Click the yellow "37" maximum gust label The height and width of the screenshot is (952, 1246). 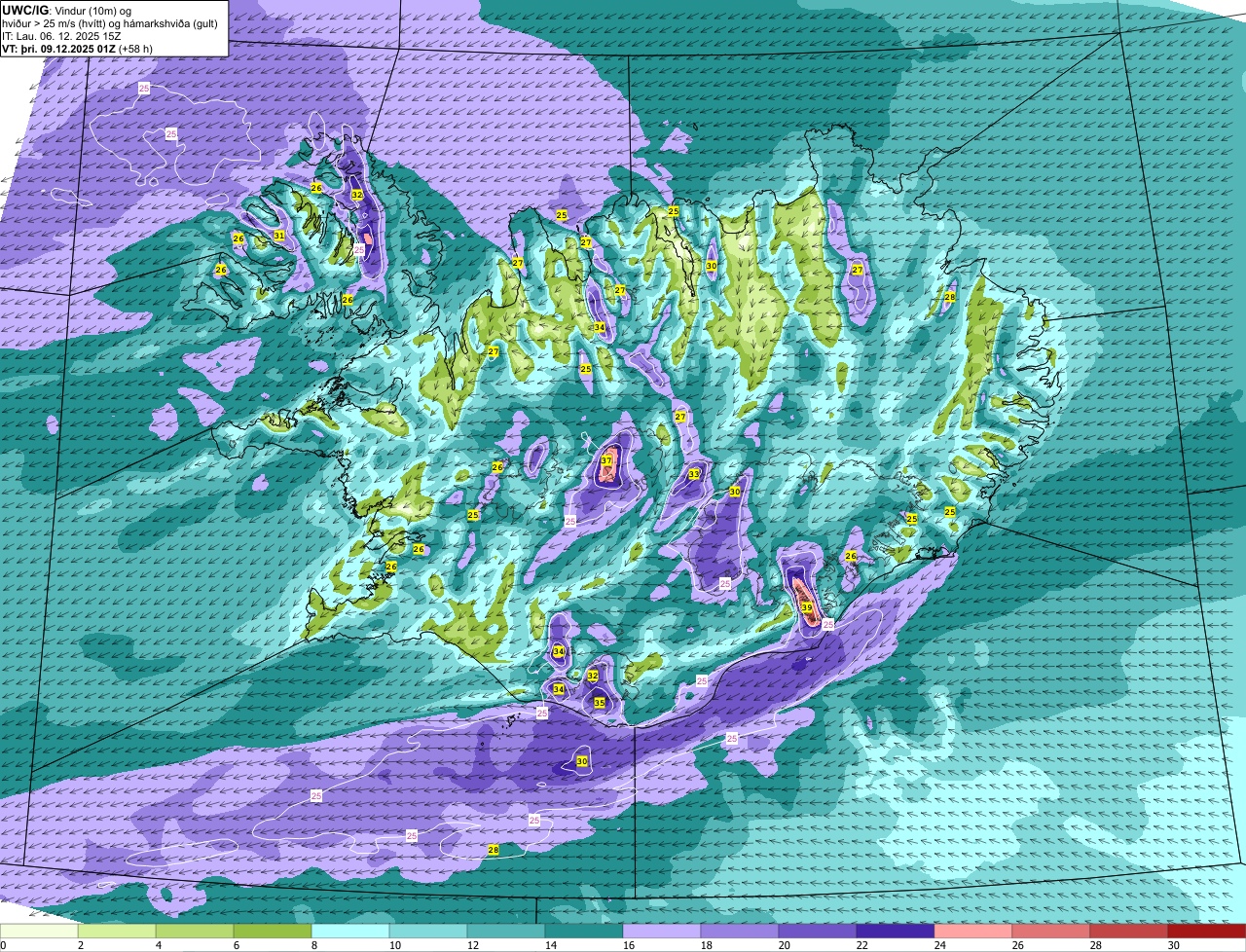coord(606,460)
